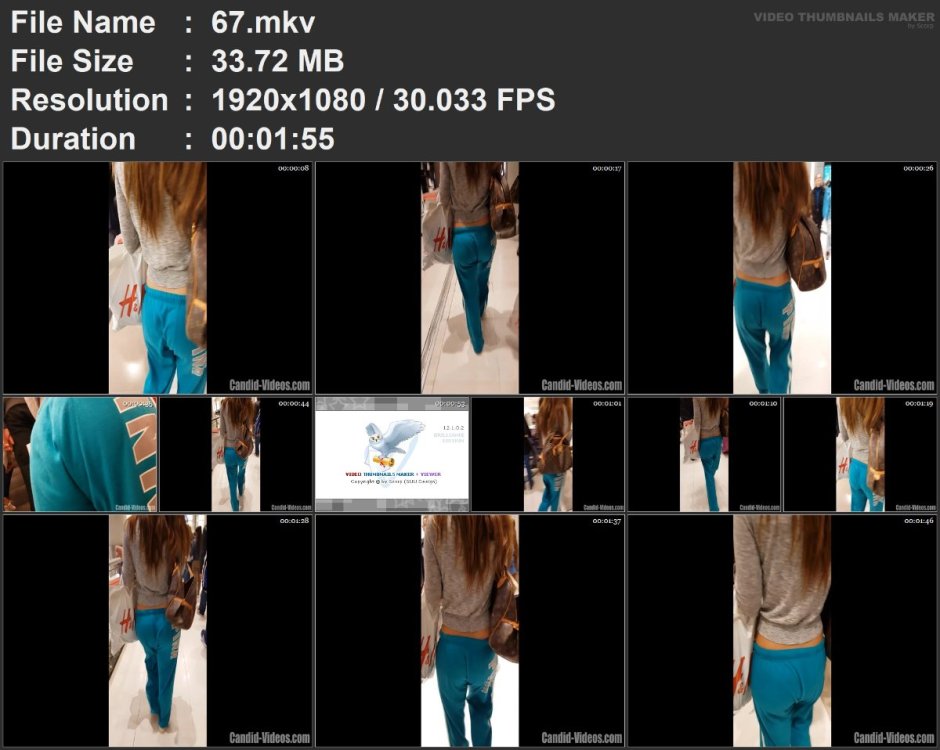
Task: Select the thumbnail stamped 00:01:19
Action: pos(860,454)
